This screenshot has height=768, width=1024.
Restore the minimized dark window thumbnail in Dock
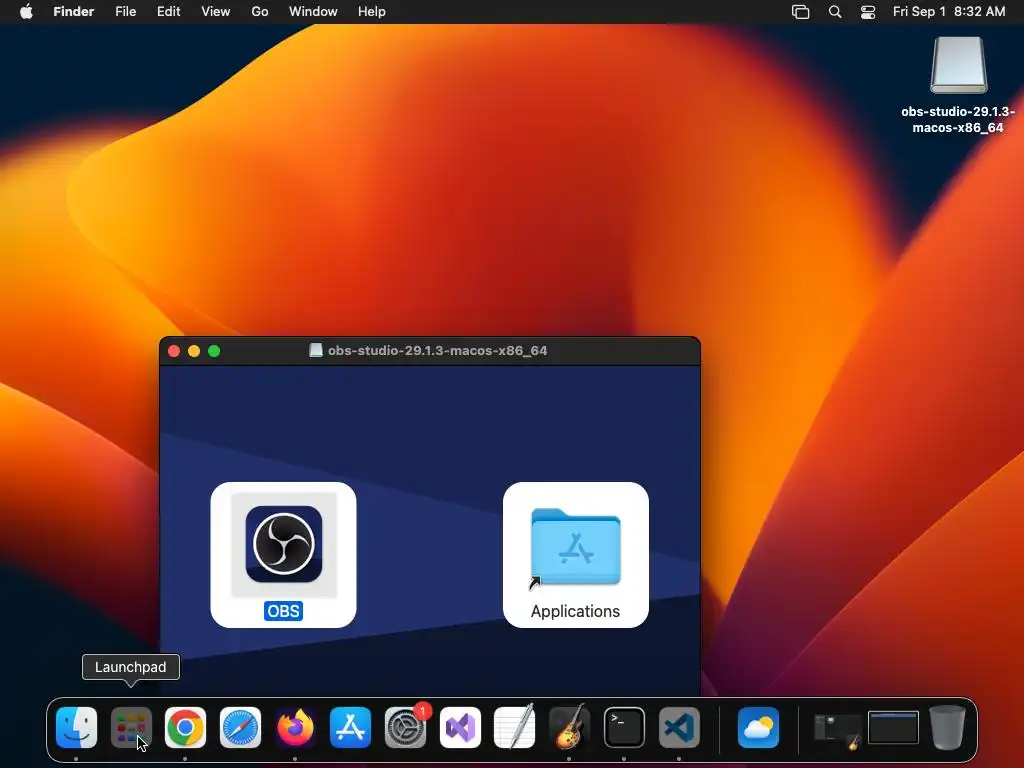pos(893,728)
